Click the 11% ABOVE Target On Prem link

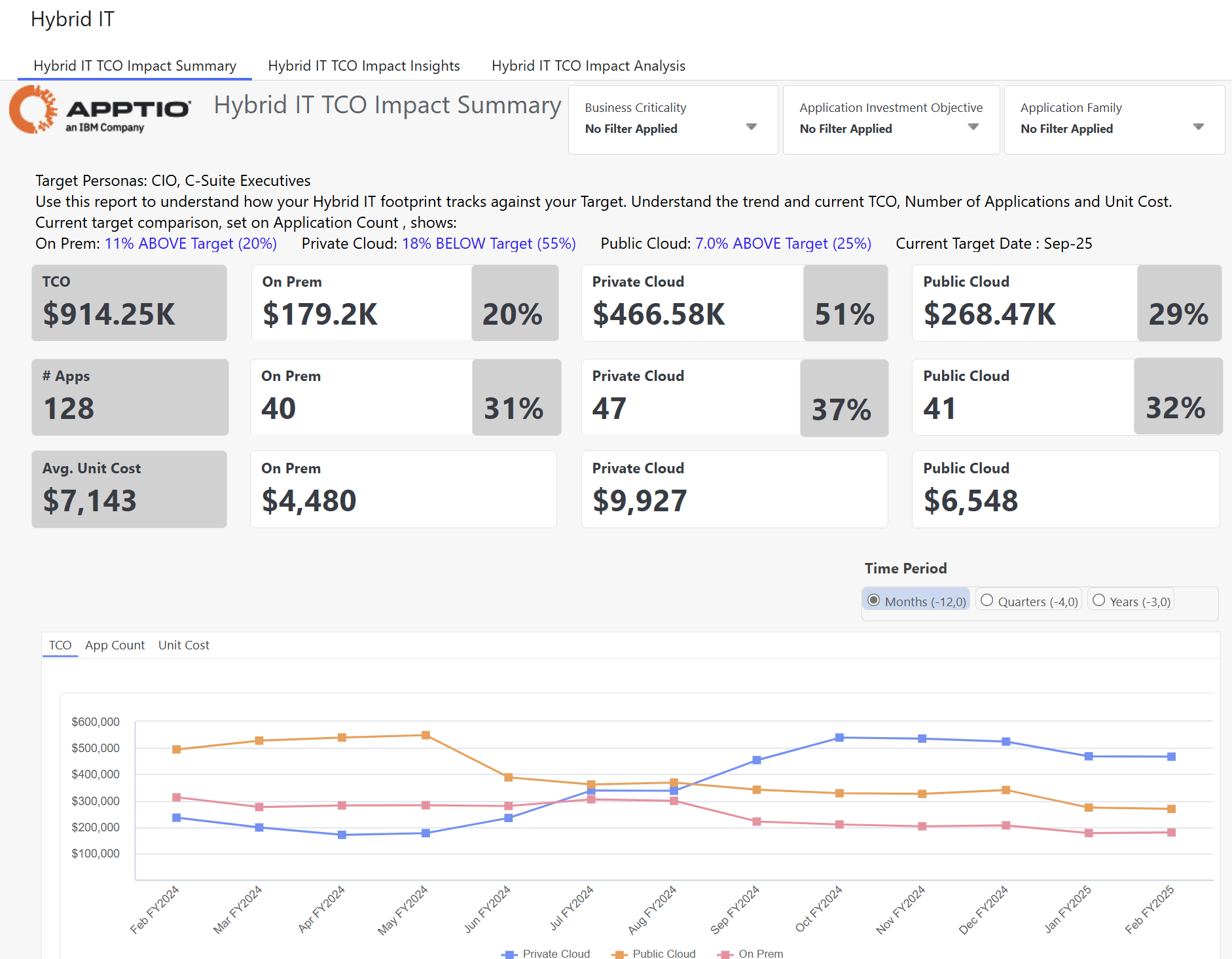(x=190, y=244)
